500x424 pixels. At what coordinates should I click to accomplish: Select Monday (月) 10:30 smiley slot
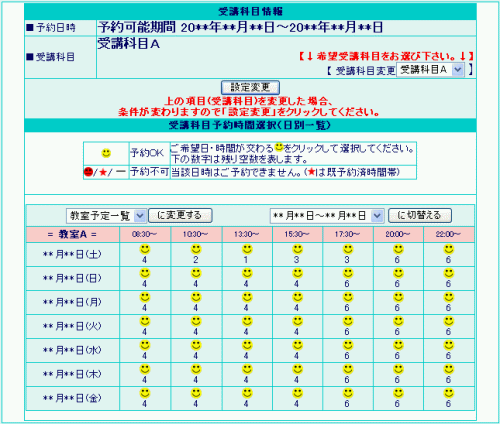(x=196, y=297)
